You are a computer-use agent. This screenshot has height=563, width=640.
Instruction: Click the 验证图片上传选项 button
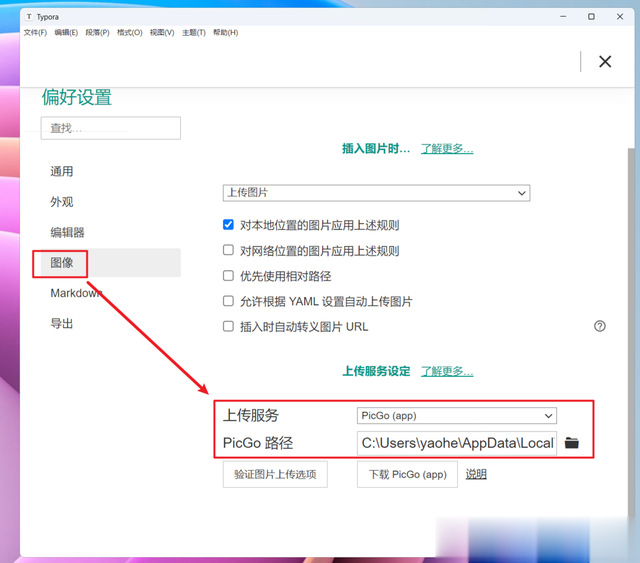click(275, 474)
